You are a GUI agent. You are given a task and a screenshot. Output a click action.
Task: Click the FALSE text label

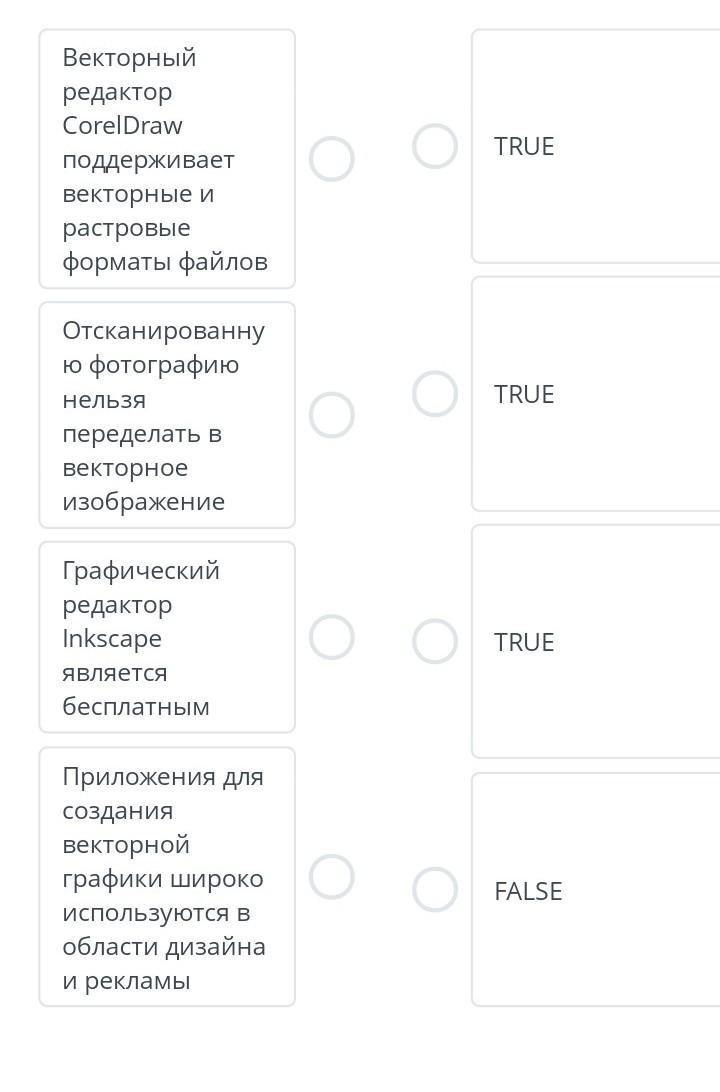pos(528,891)
